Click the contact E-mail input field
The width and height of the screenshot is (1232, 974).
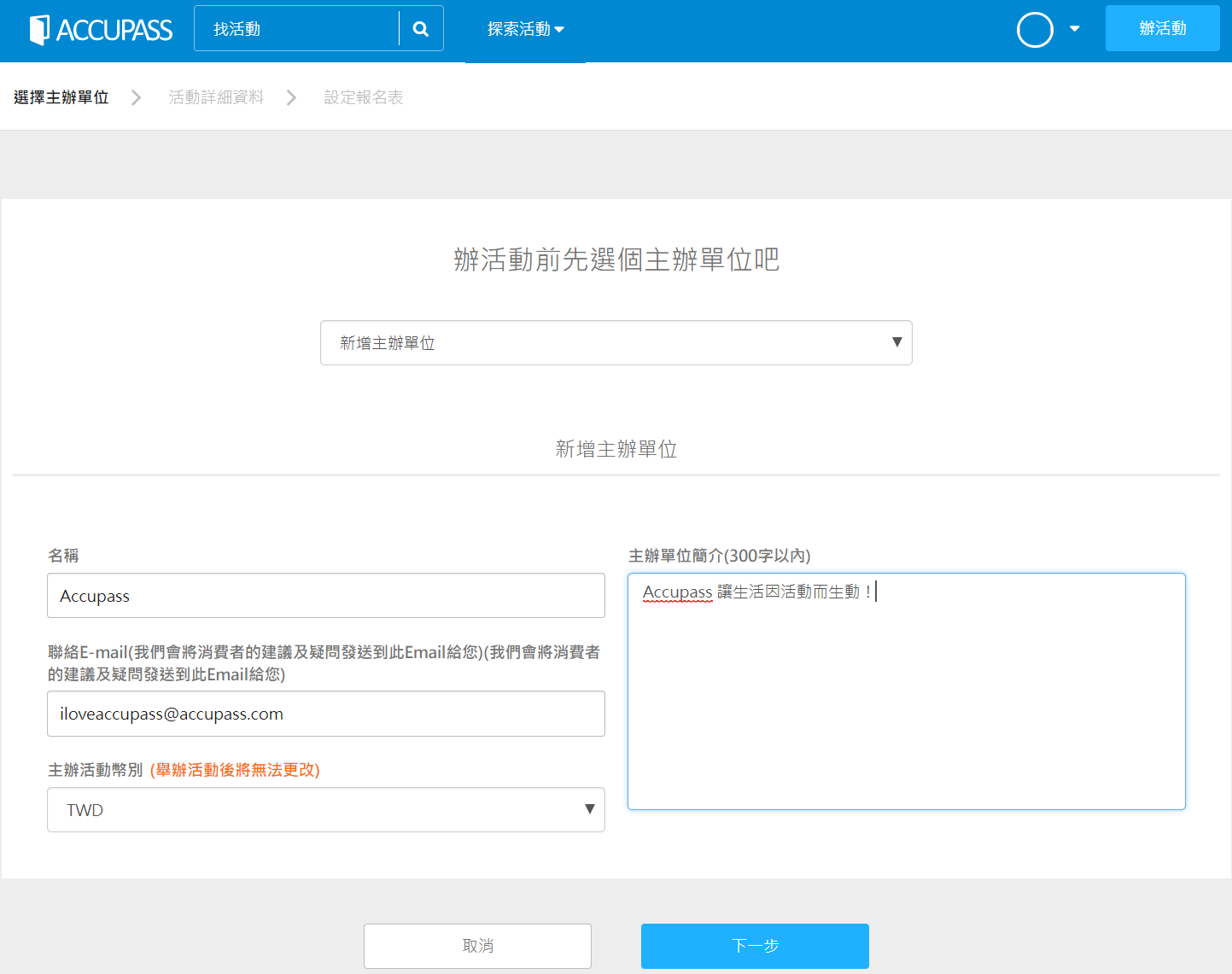pos(326,714)
